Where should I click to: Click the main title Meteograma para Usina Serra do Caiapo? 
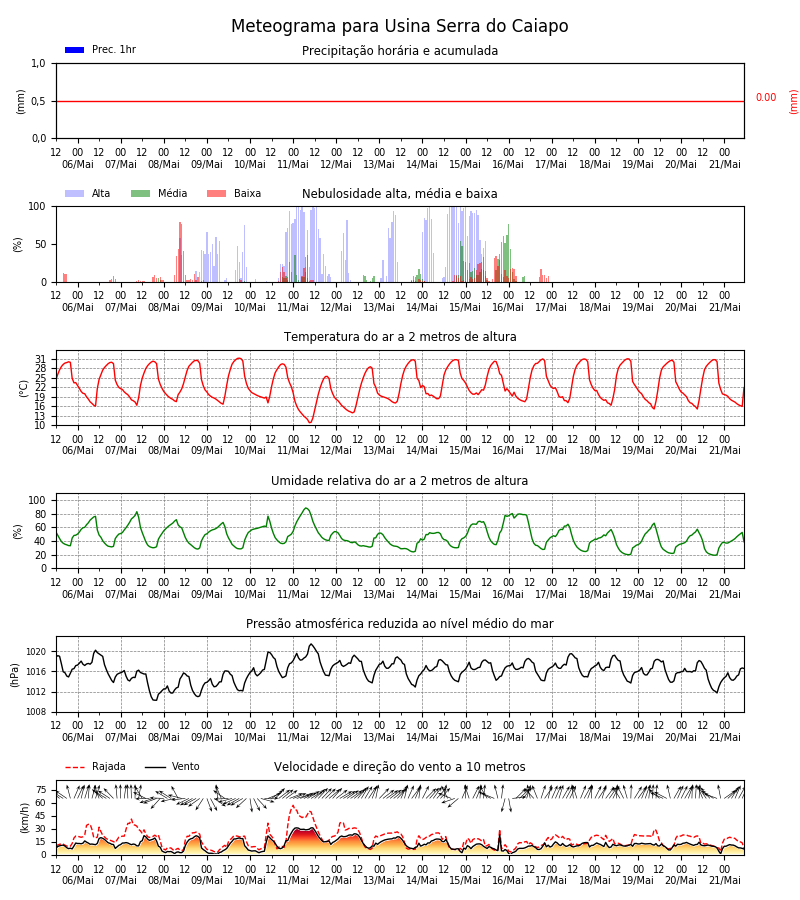pyautogui.click(x=399, y=26)
